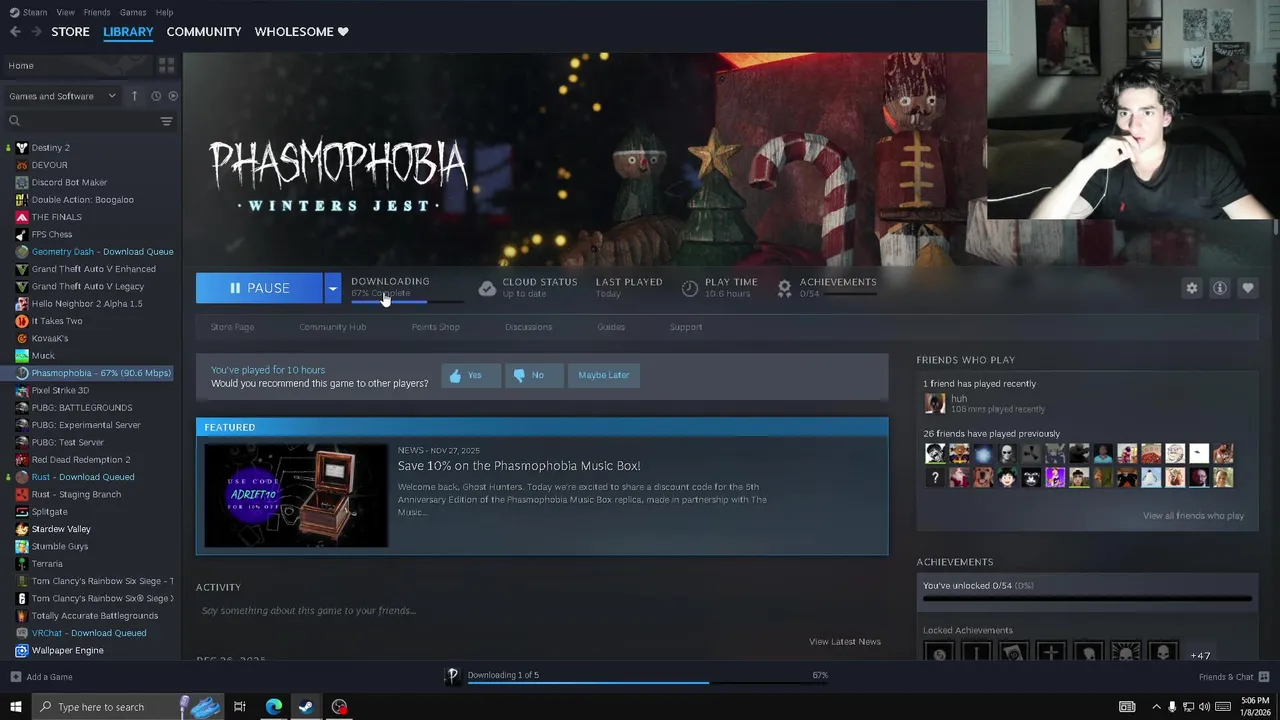Open Community Hub link

(333, 327)
